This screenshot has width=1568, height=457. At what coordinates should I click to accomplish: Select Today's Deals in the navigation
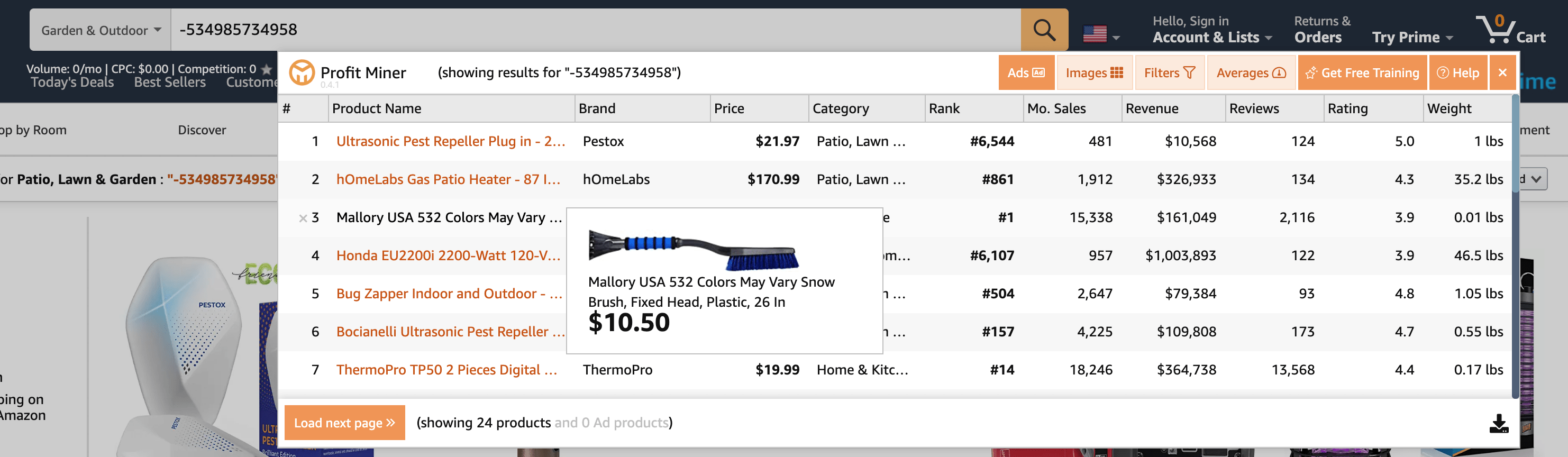(x=72, y=82)
